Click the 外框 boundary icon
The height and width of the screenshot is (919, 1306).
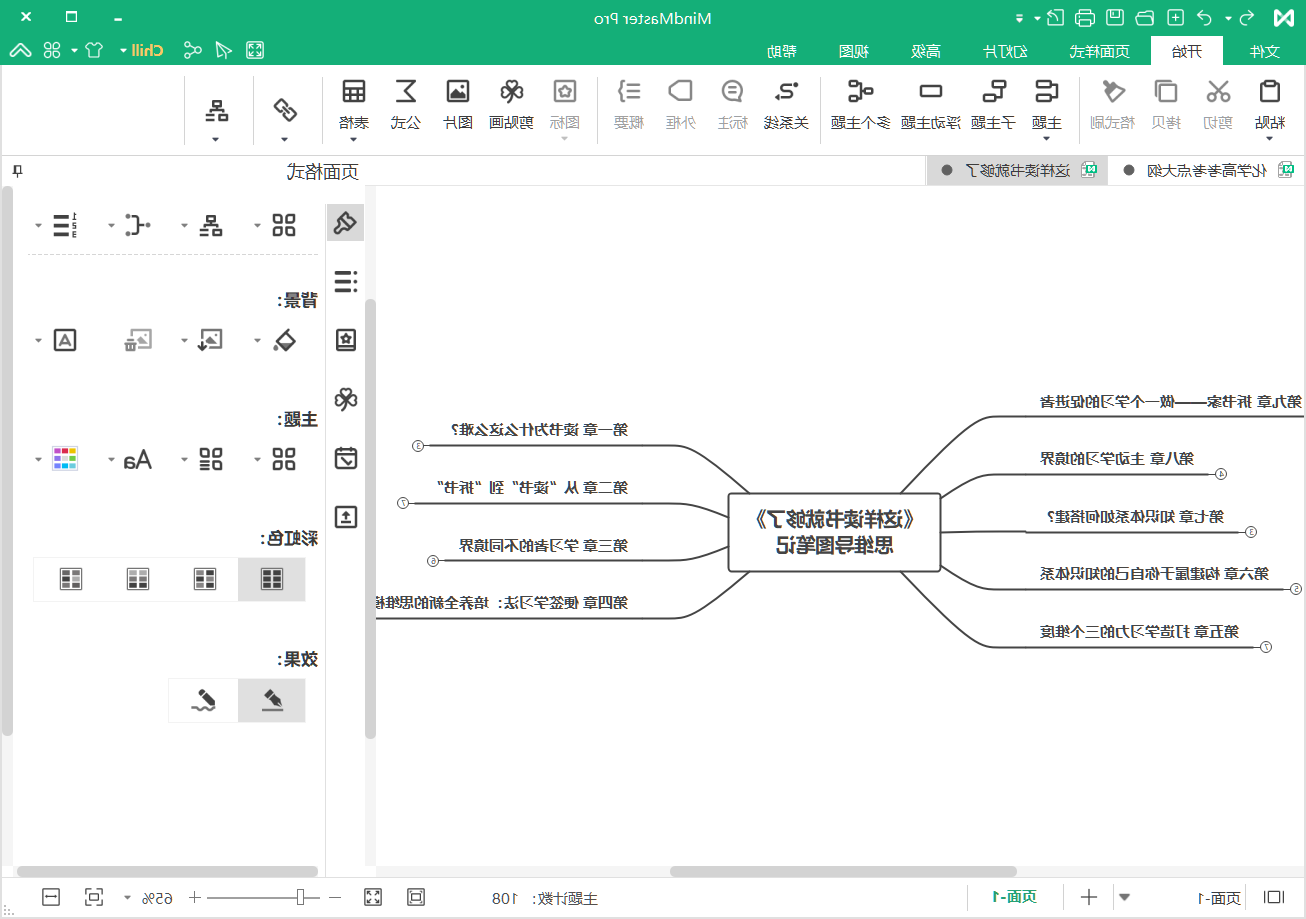tap(681, 92)
